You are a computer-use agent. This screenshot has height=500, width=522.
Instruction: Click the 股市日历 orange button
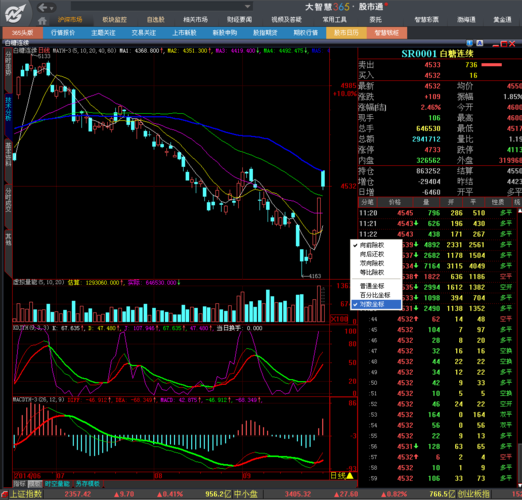click(x=346, y=33)
